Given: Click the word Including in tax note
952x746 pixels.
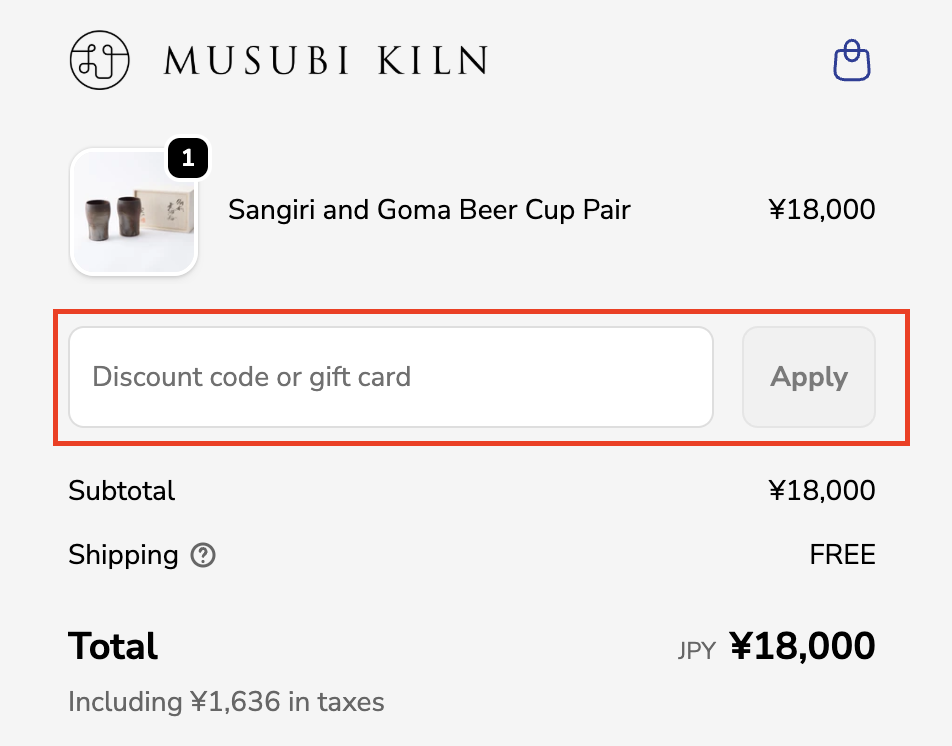Looking at the screenshot, I should click(125, 702).
